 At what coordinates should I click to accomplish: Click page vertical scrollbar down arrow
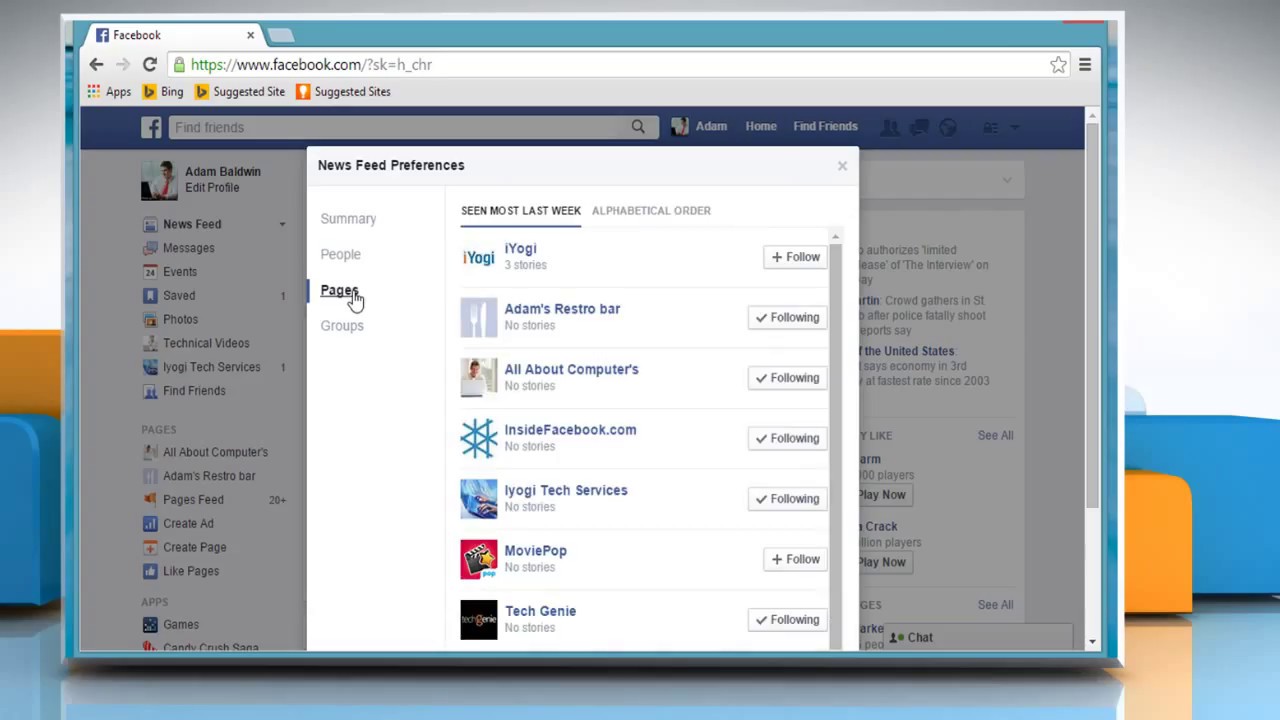tap(1092, 641)
